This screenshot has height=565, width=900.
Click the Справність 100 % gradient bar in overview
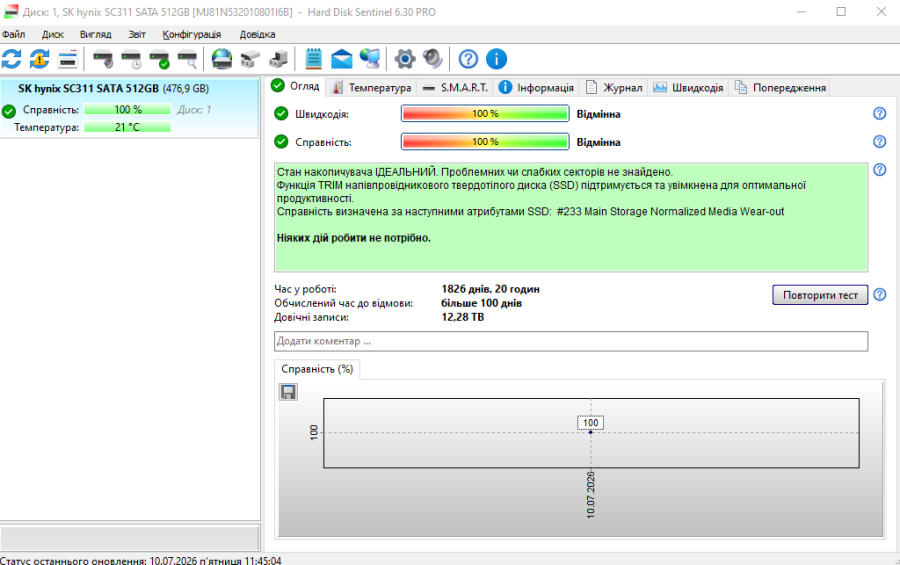coord(485,141)
